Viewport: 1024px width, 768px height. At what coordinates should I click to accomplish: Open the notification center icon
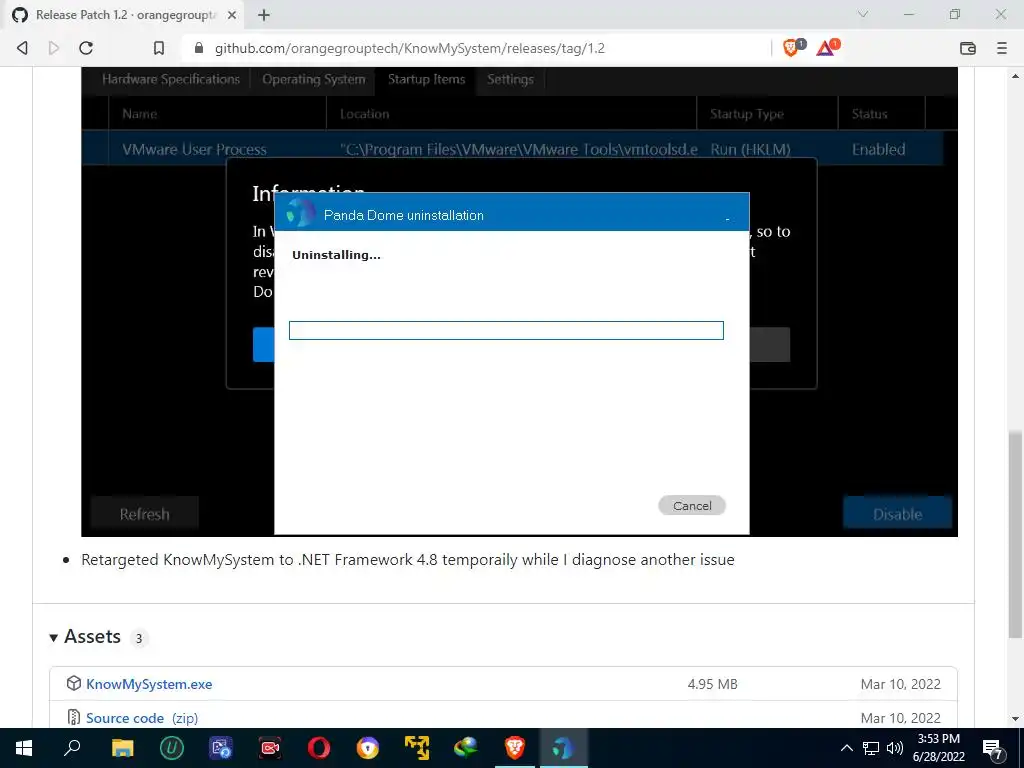[993, 749]
